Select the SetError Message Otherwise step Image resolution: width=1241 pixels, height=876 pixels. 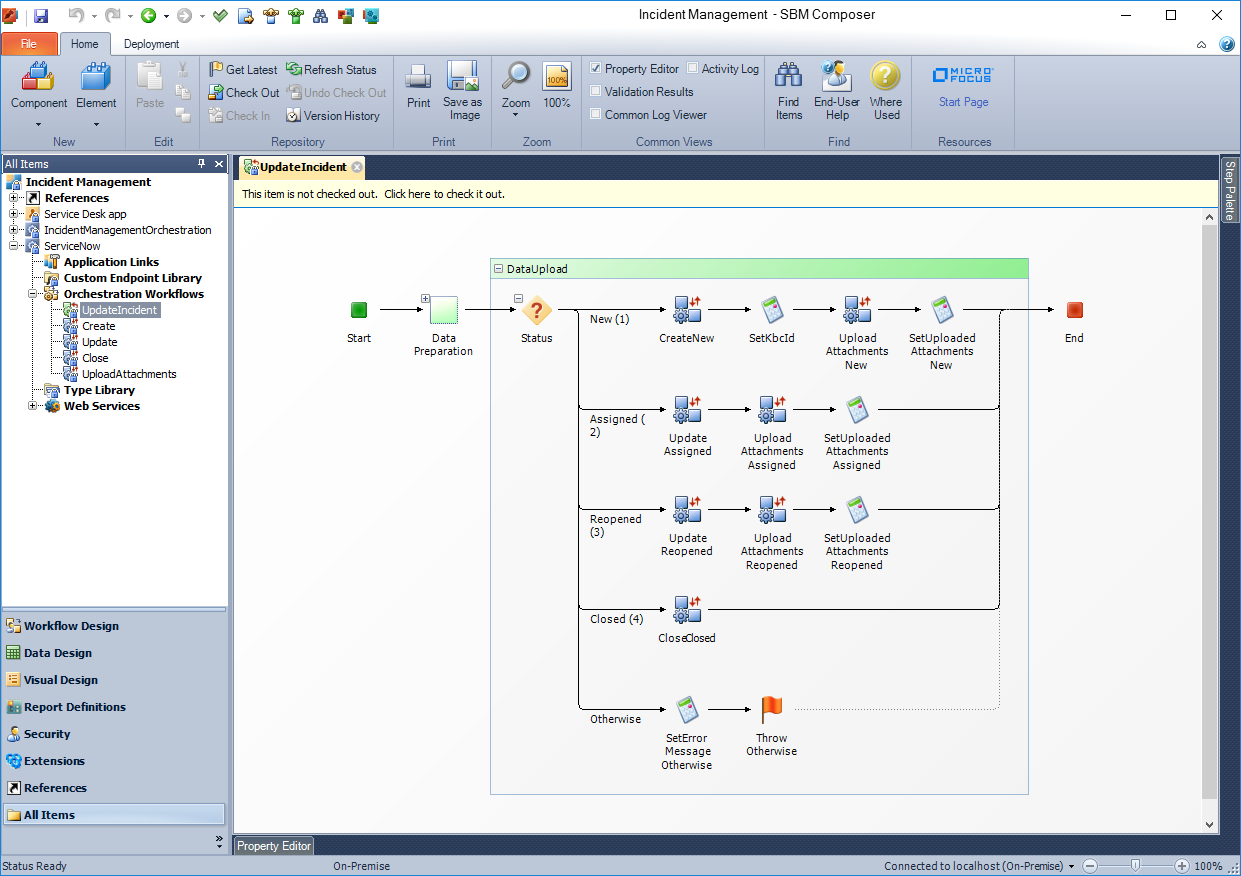pyautogui.click(x=687, y=710)
